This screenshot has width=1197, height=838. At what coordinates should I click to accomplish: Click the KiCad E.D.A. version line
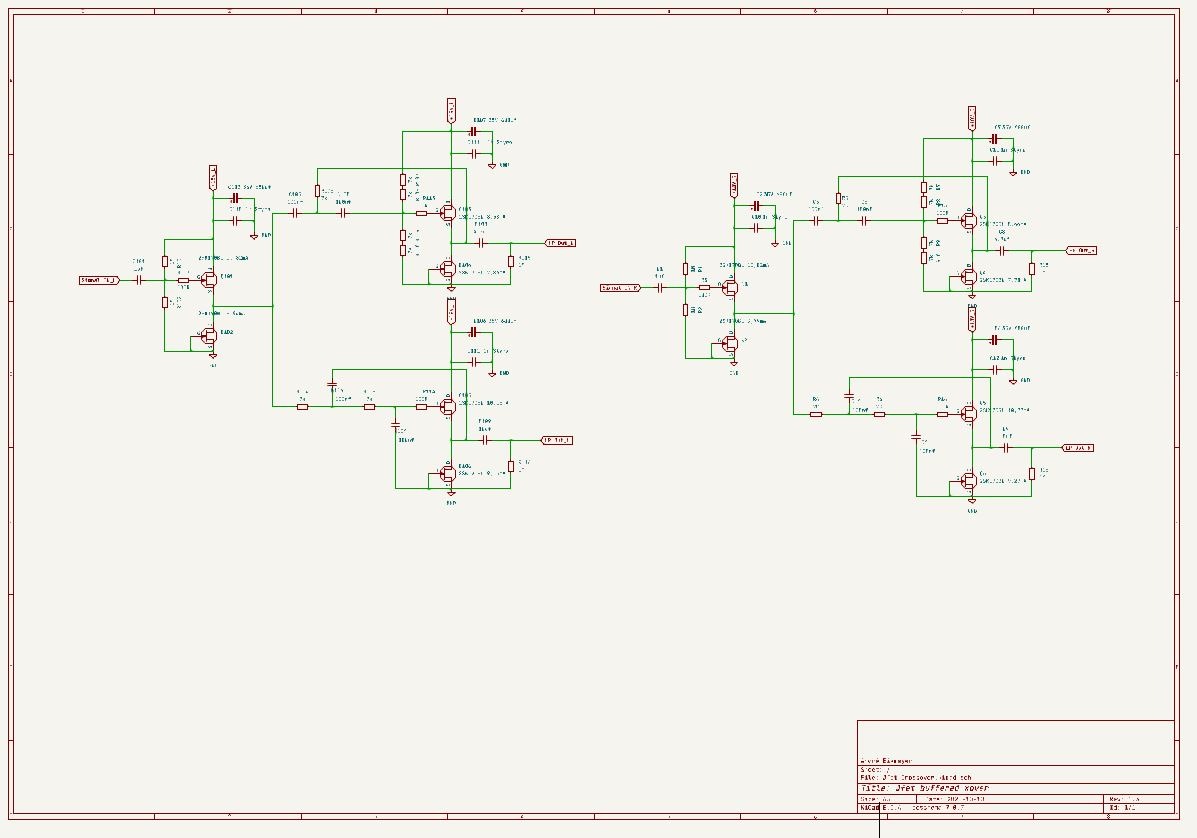click(912, 807)
